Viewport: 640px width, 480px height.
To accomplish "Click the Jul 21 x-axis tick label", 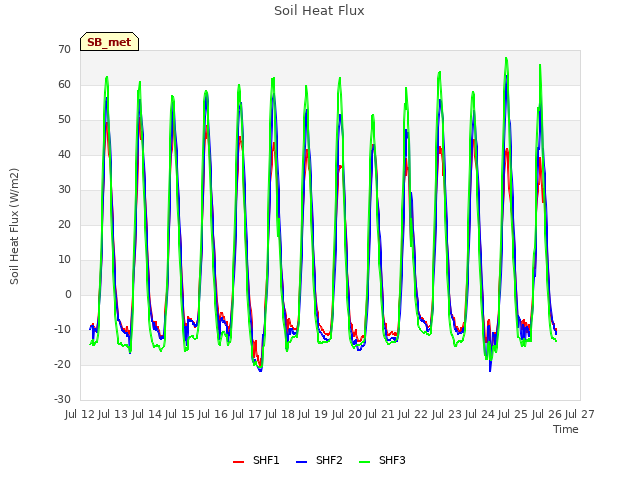I will pos(380,414).
